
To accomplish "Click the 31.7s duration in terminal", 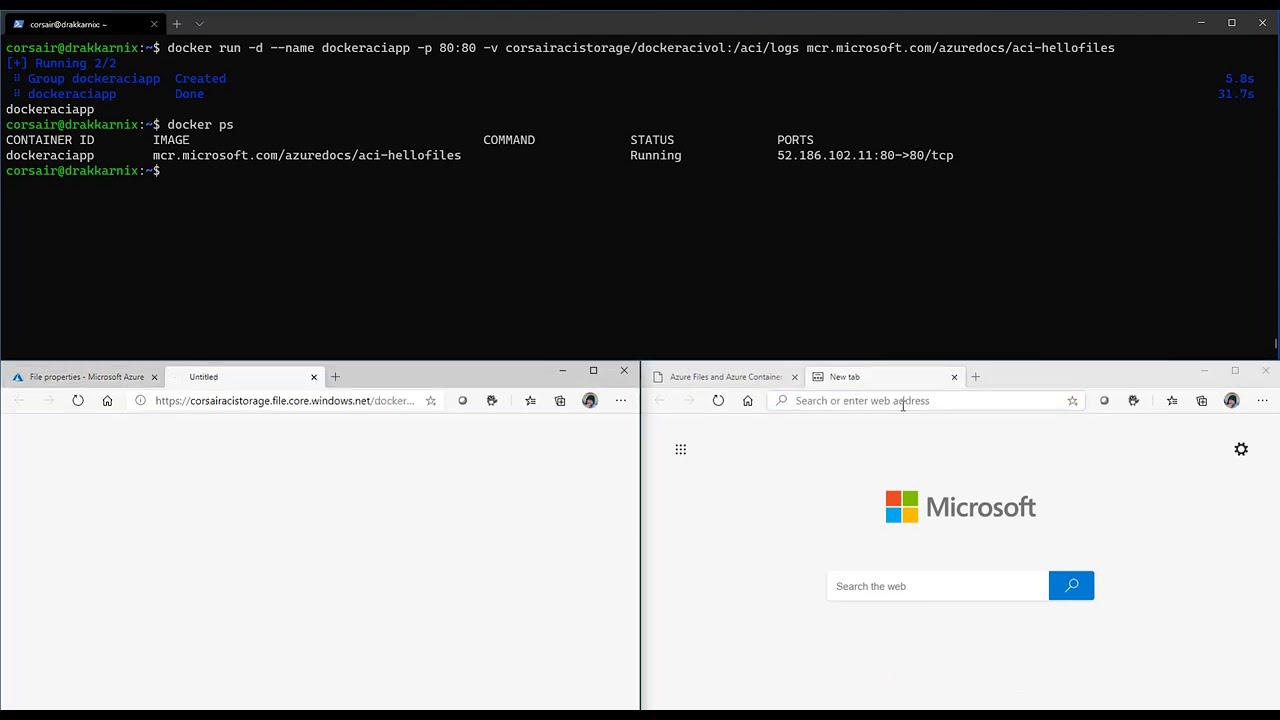I will click(x=1236, y=94).
